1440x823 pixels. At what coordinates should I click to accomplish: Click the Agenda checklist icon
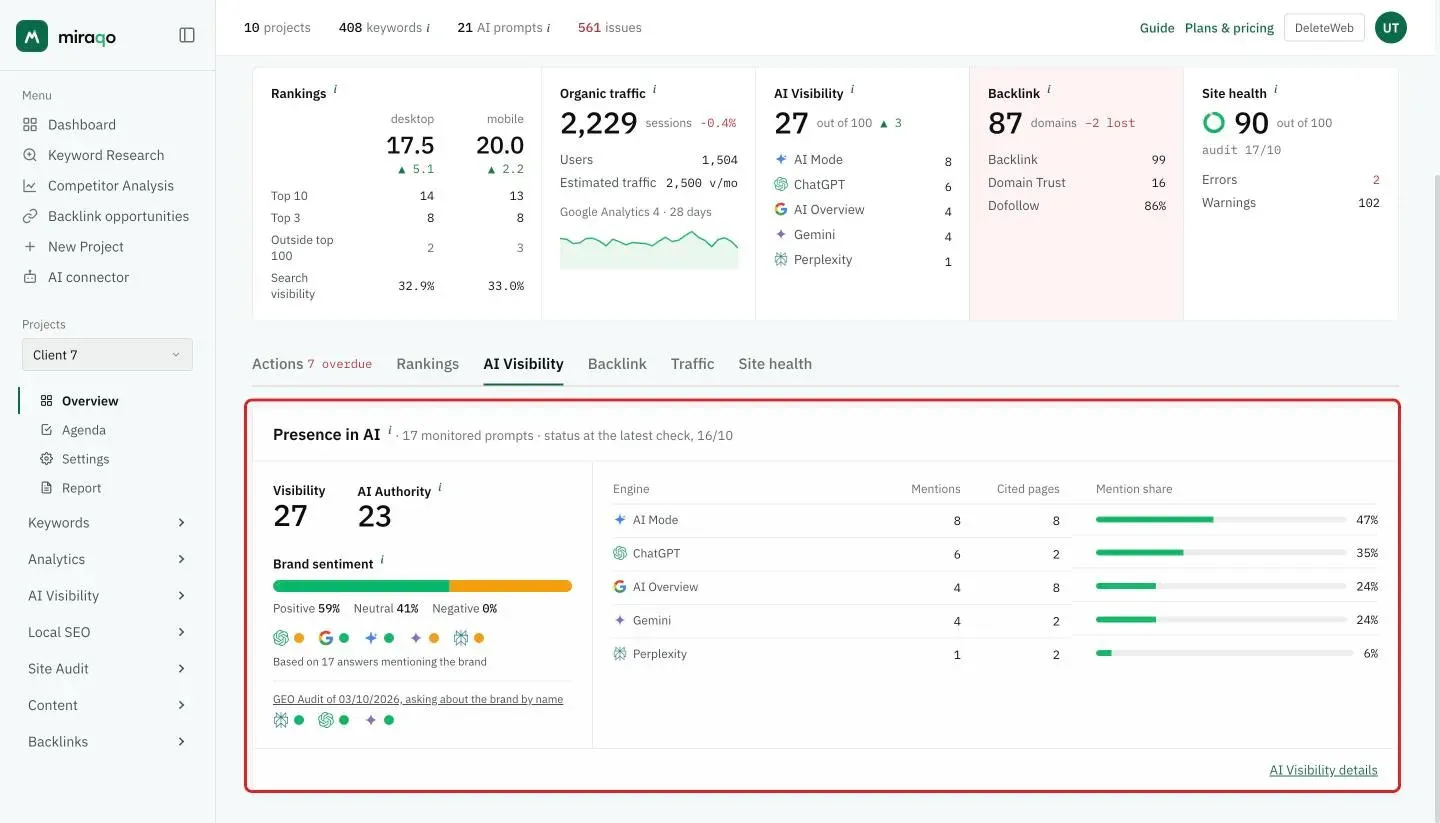(x=46, y=430)
